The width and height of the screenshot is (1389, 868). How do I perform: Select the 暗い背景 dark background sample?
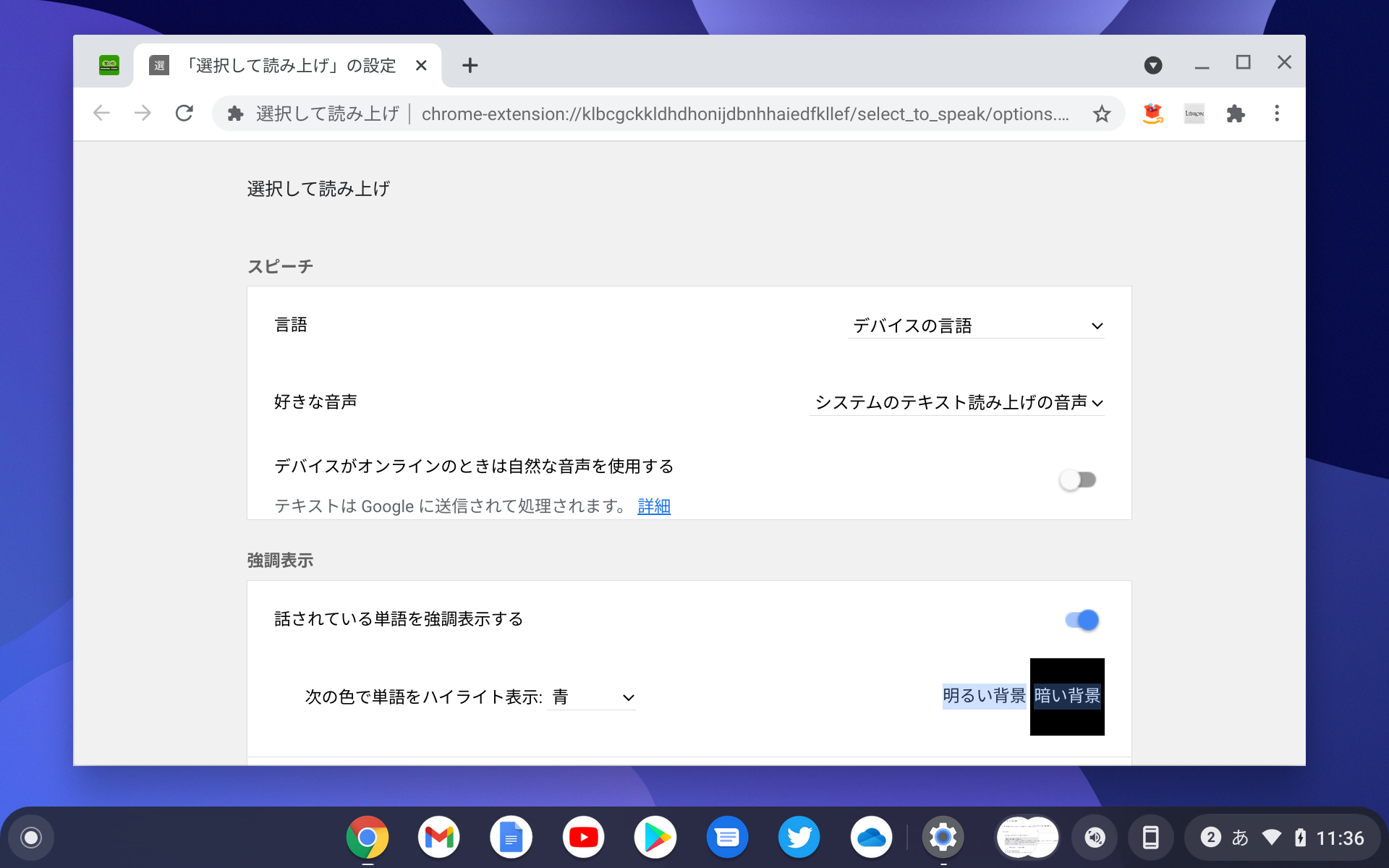(x=1066, y=697)
